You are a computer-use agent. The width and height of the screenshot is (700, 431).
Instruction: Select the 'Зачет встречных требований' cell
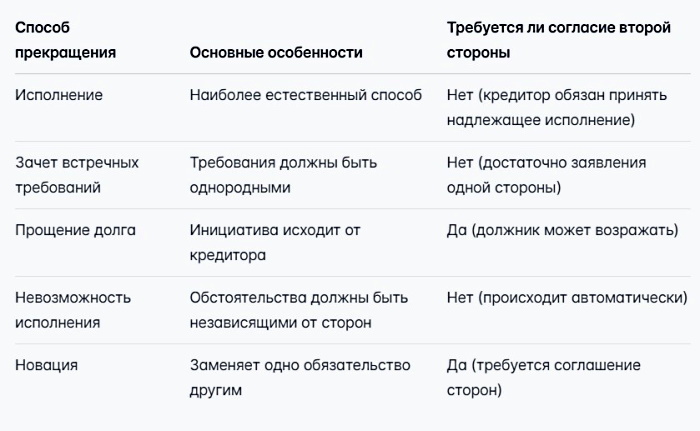77,175
